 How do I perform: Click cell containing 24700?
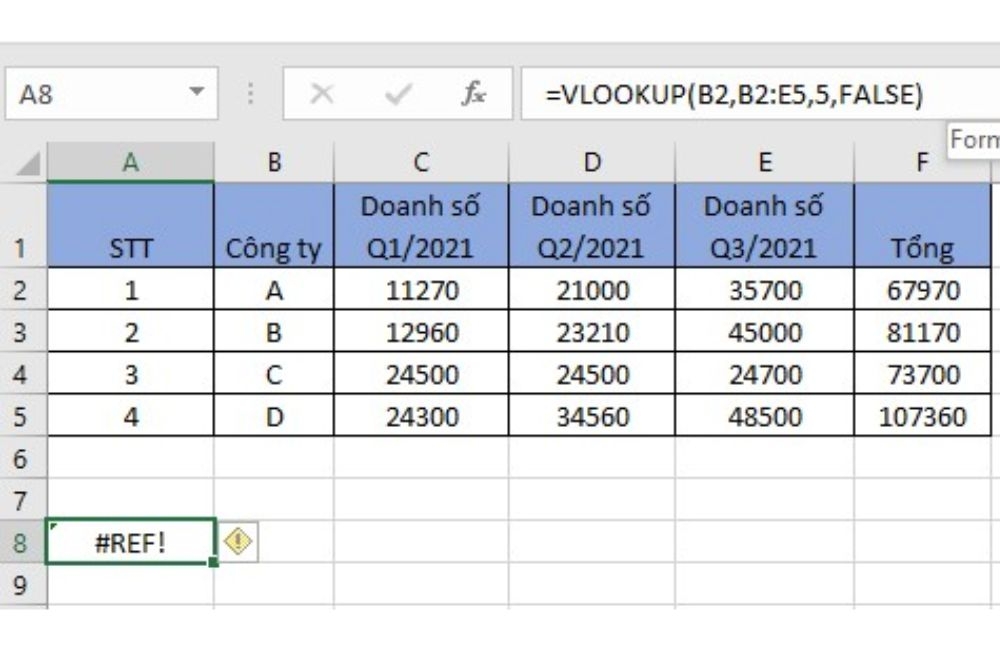pyautogui.click(x=765, y=374)
